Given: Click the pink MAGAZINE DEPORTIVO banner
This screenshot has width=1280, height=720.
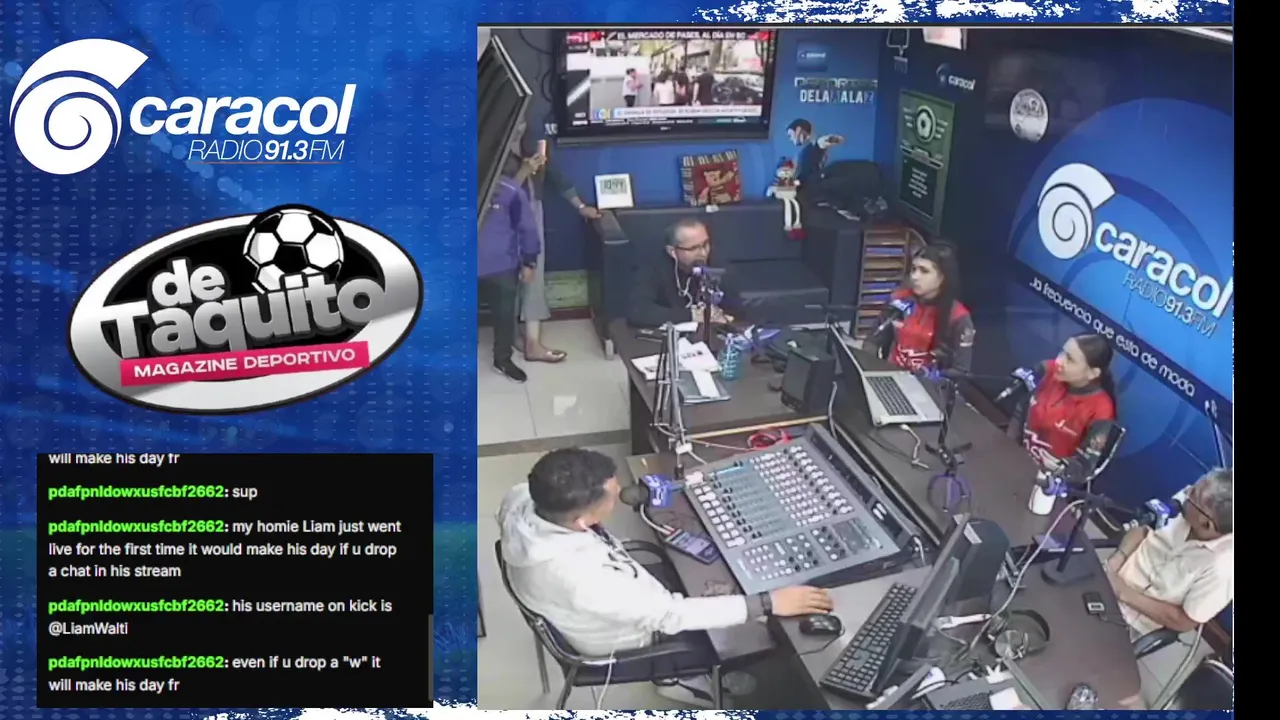Looking at the screenshot, I should tap(244, 363).
